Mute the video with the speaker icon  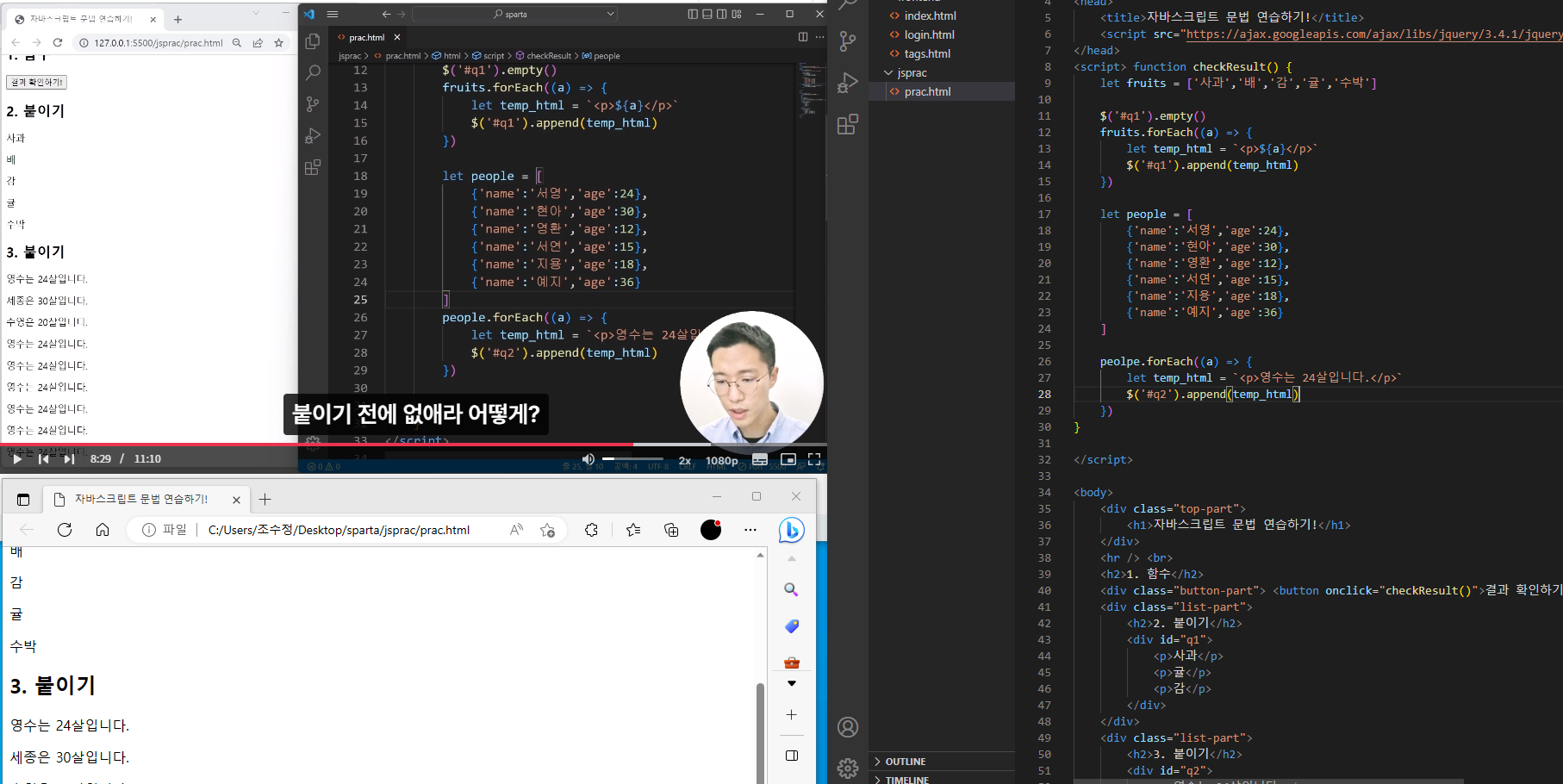[x=588, y=459]
